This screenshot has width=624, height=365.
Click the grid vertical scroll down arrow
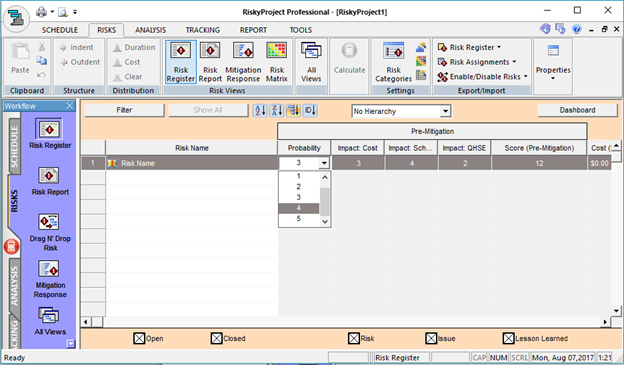[x=616, y=310]
